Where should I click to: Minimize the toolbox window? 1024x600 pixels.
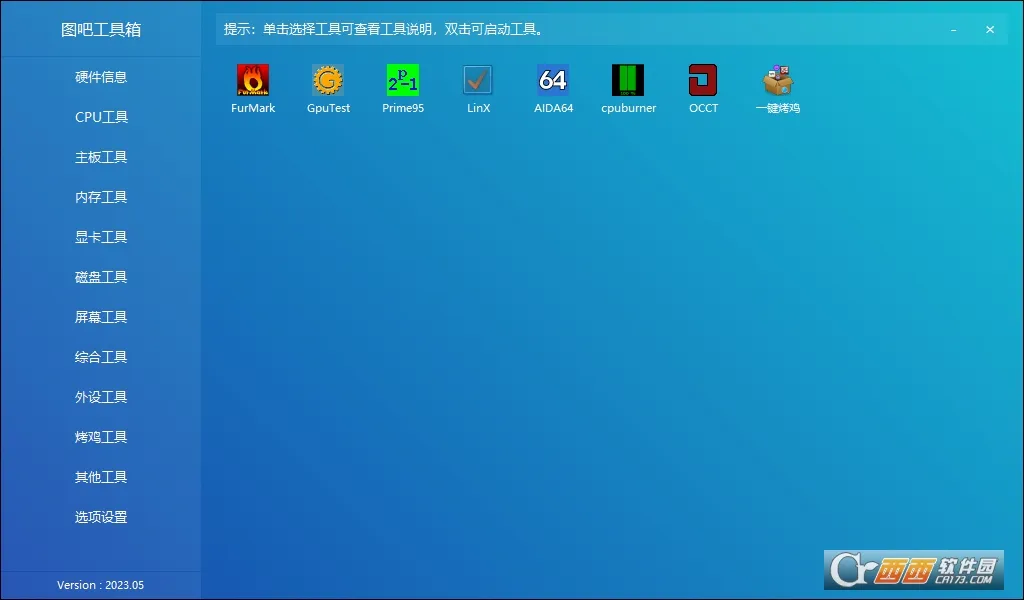coord(954,30)
